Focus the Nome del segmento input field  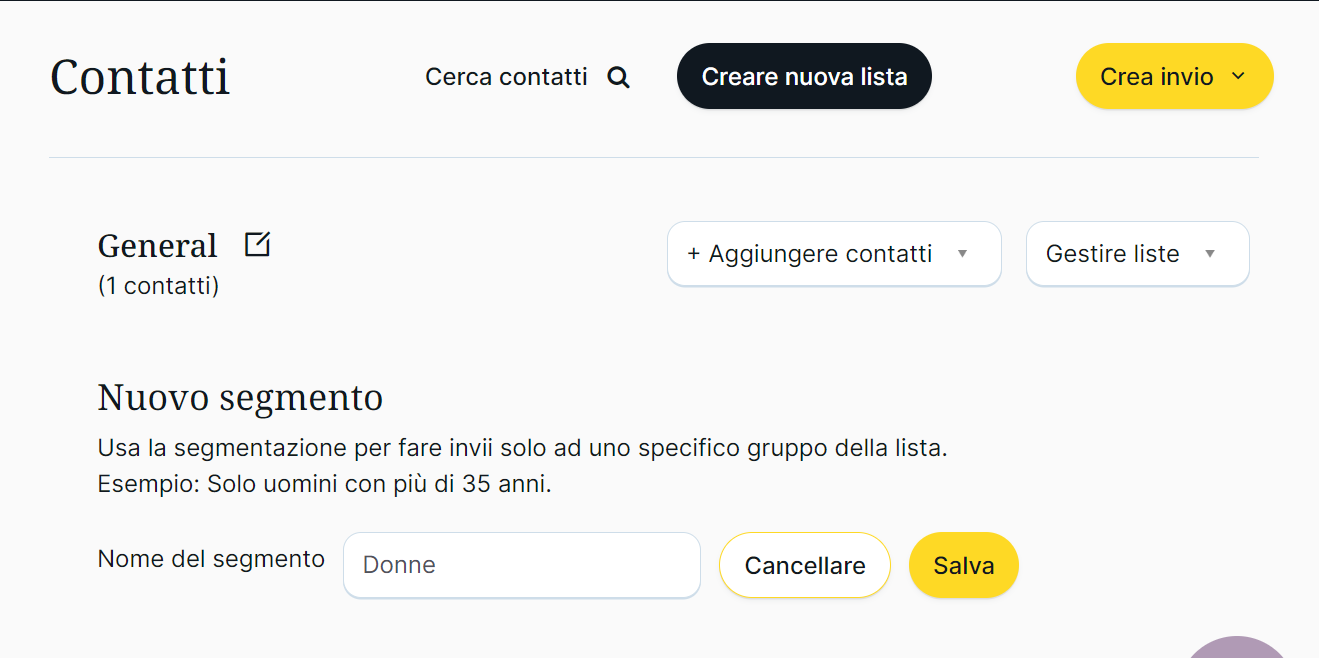[x=521, y=565]
